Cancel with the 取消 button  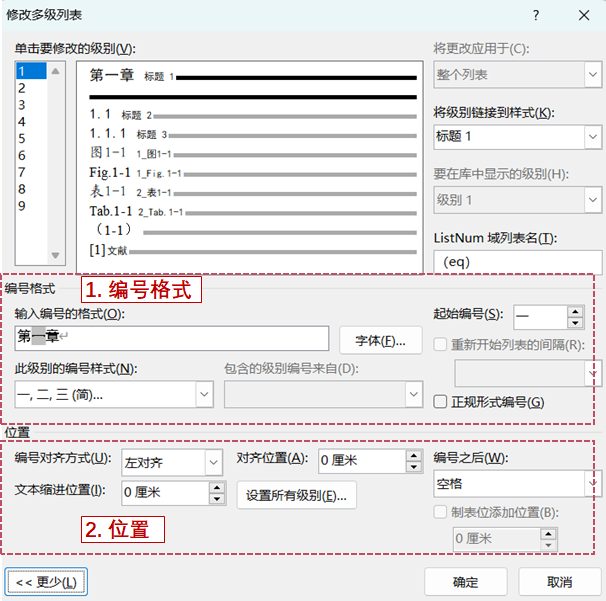[x=560, y=582]
